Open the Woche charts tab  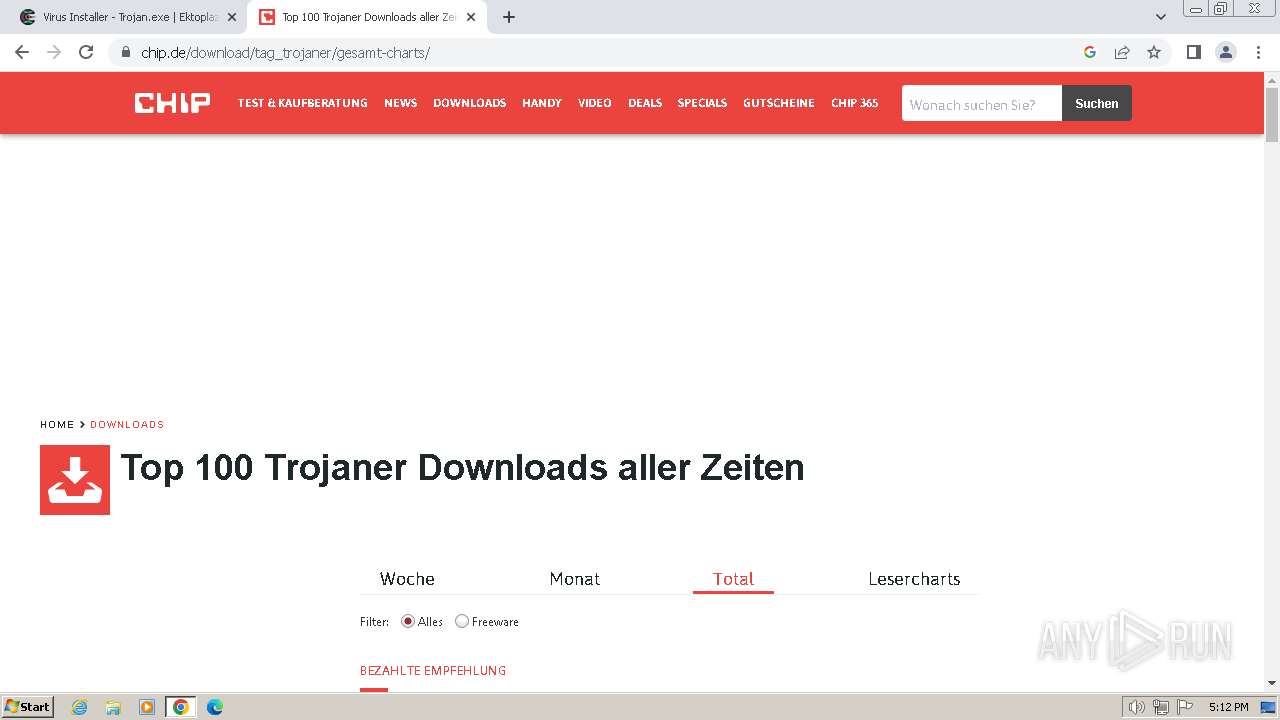pyautogui.click(x=407, y=579)
